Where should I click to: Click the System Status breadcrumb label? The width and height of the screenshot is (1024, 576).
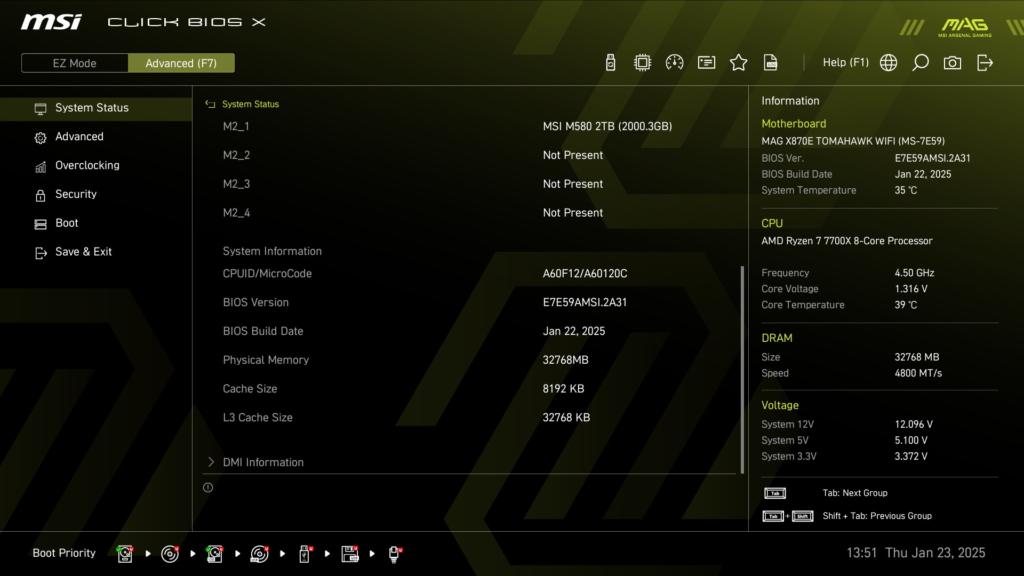tap(250, 104)
